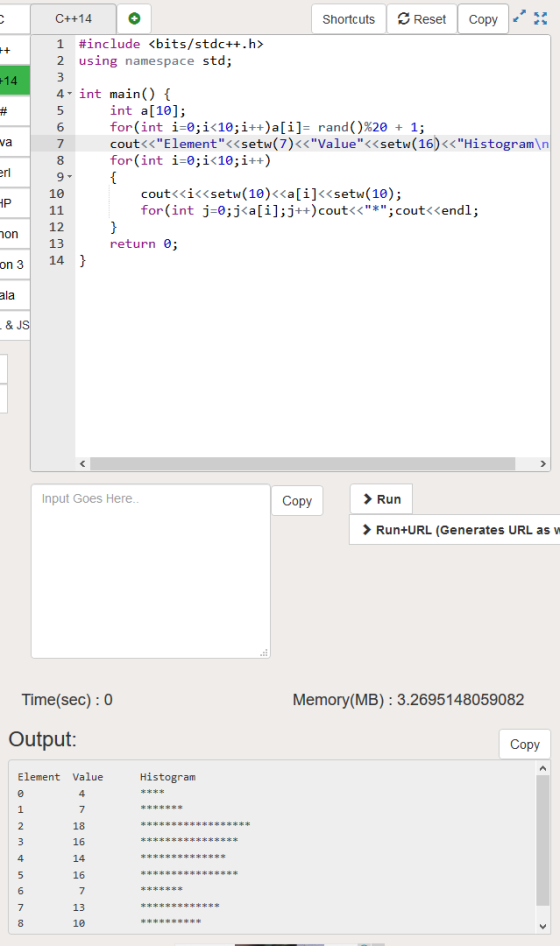This screenshot has width=560, height=946.
Task: Focus the Input Goes Here text area
Action: pos(150,571)
